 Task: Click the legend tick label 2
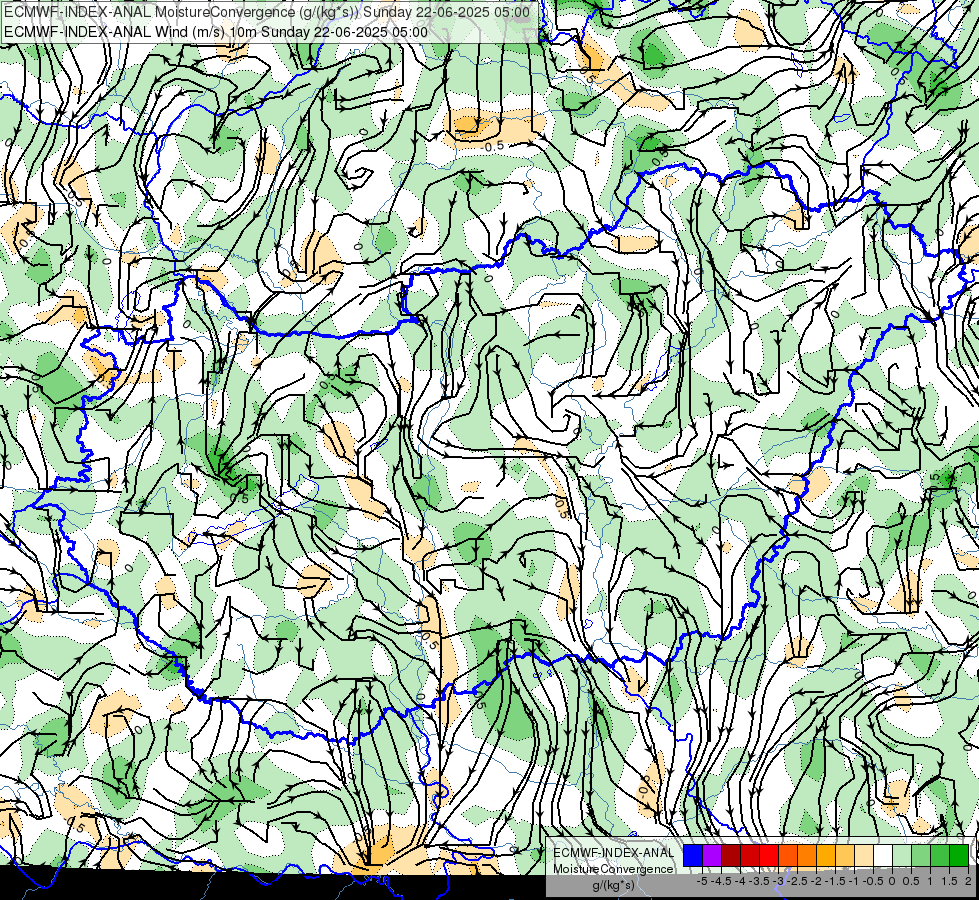pos(968,881)
